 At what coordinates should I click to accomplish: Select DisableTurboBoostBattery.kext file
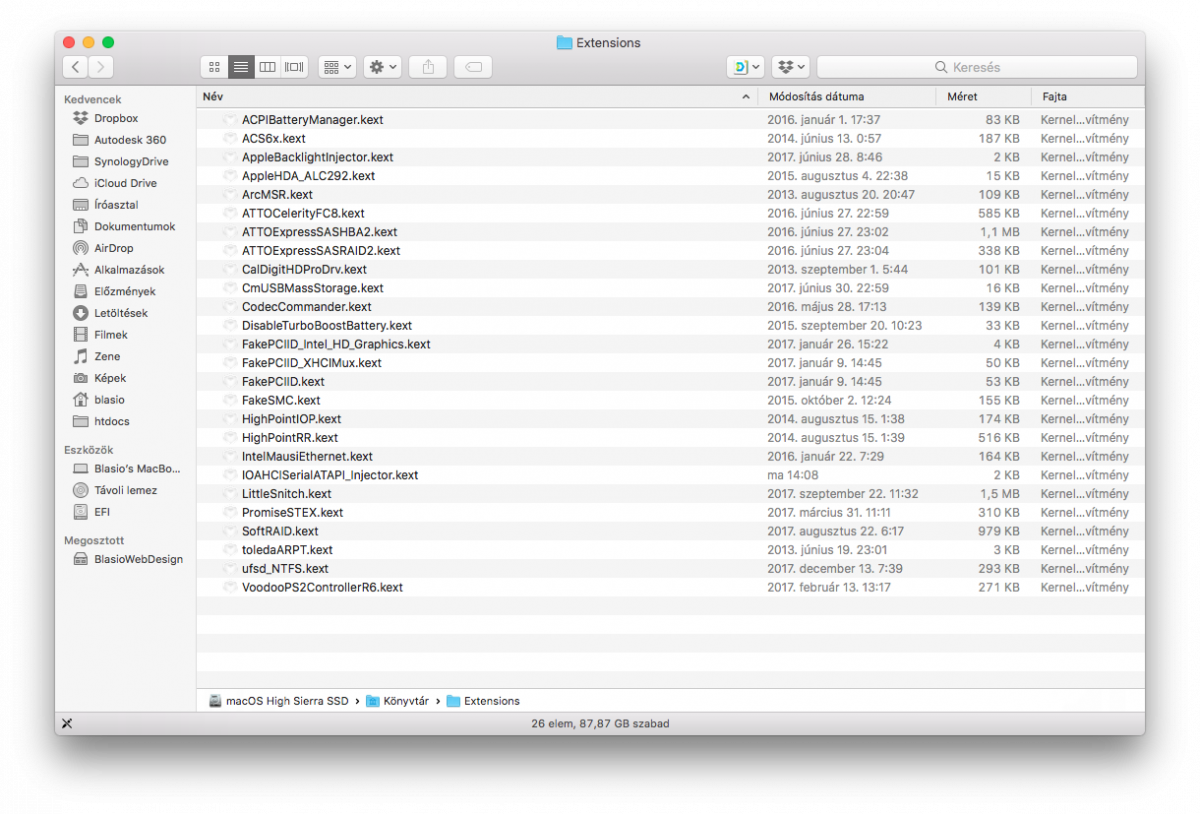coord(670,325)
